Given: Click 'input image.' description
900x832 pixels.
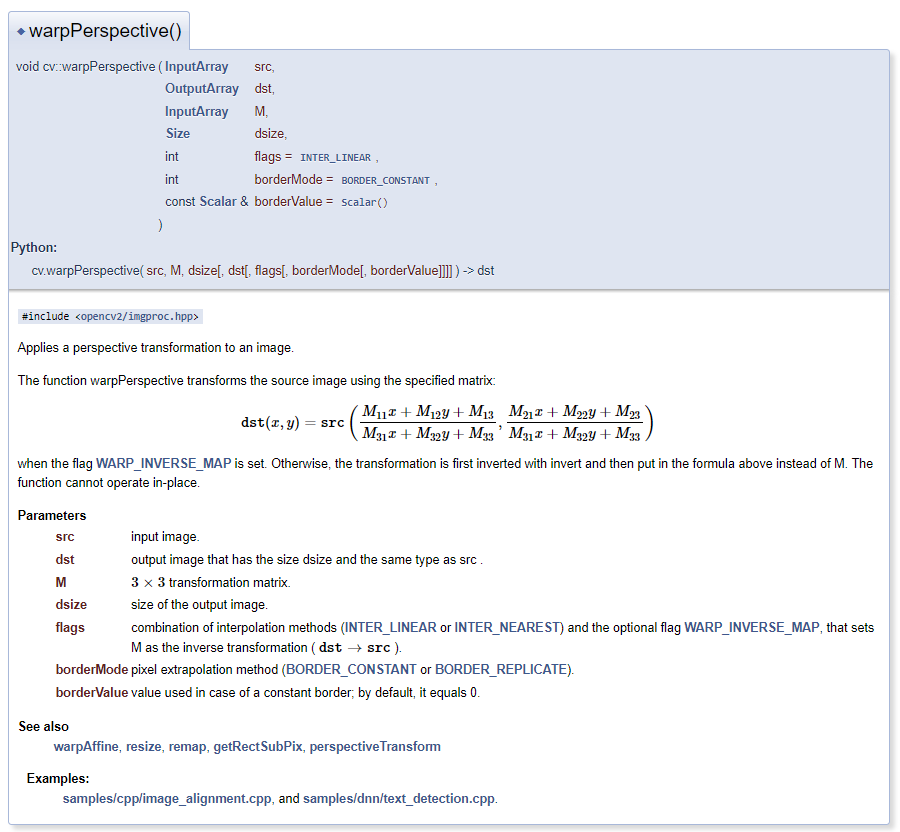Looking at the screenshot, I should (165, 536).
